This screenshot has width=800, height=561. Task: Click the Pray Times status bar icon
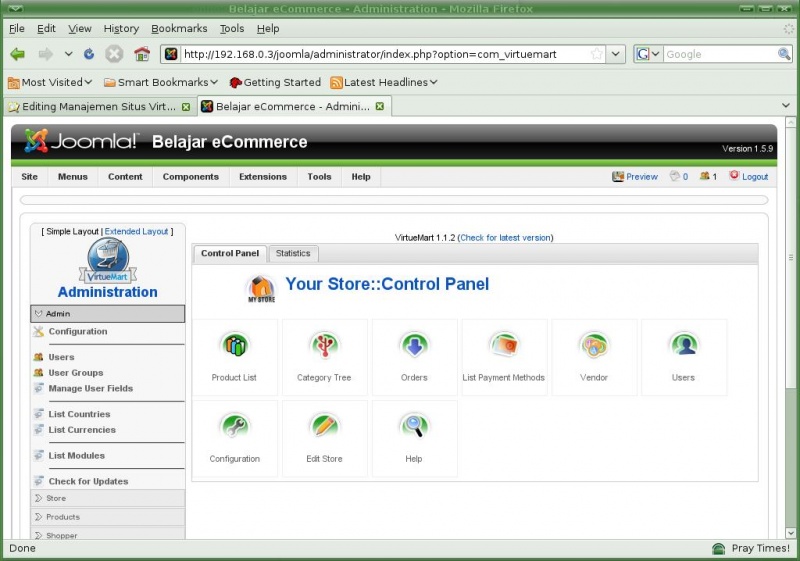pyautogui.click(x=718, y=549)
